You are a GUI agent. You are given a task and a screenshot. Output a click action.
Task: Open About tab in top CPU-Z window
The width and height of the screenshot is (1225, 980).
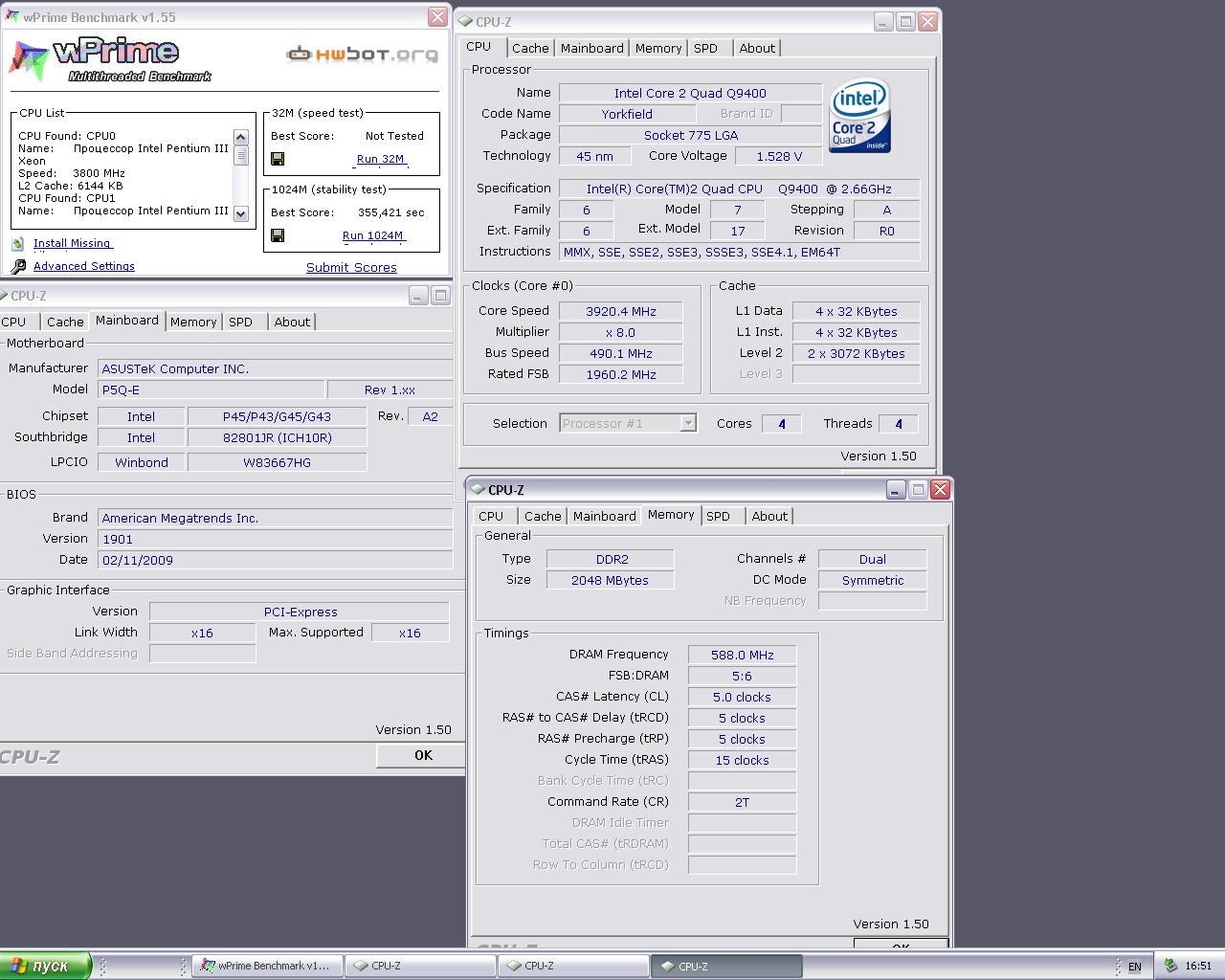click(x=757, y=48)
